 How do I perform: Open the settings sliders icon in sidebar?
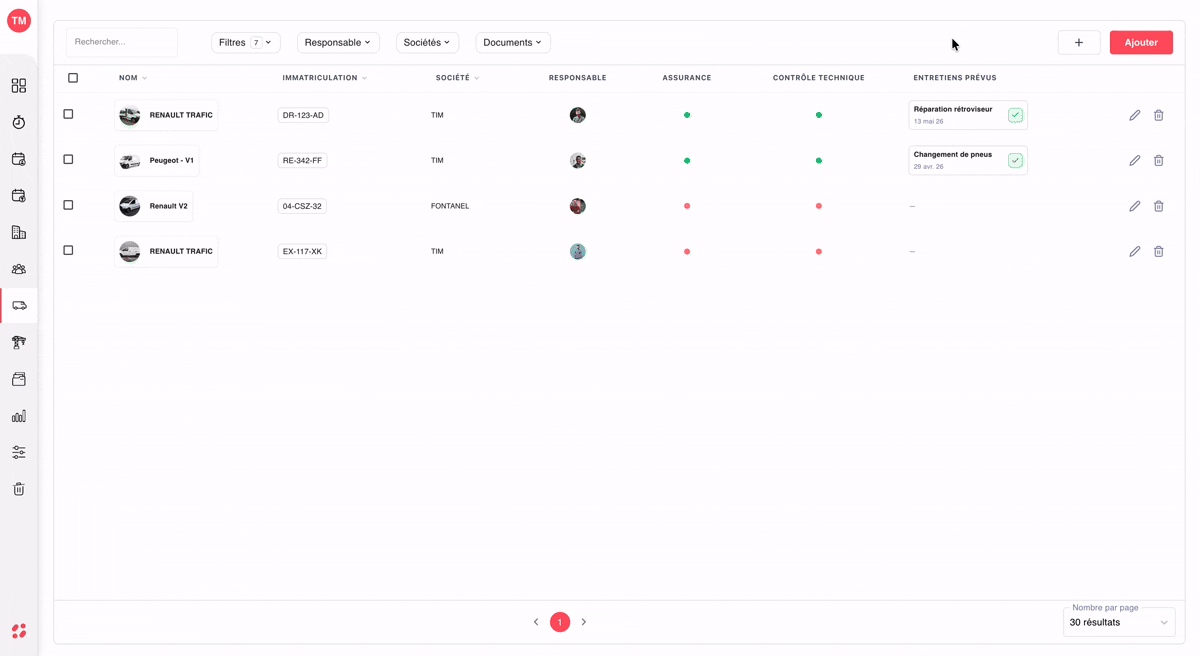(18, 452)
